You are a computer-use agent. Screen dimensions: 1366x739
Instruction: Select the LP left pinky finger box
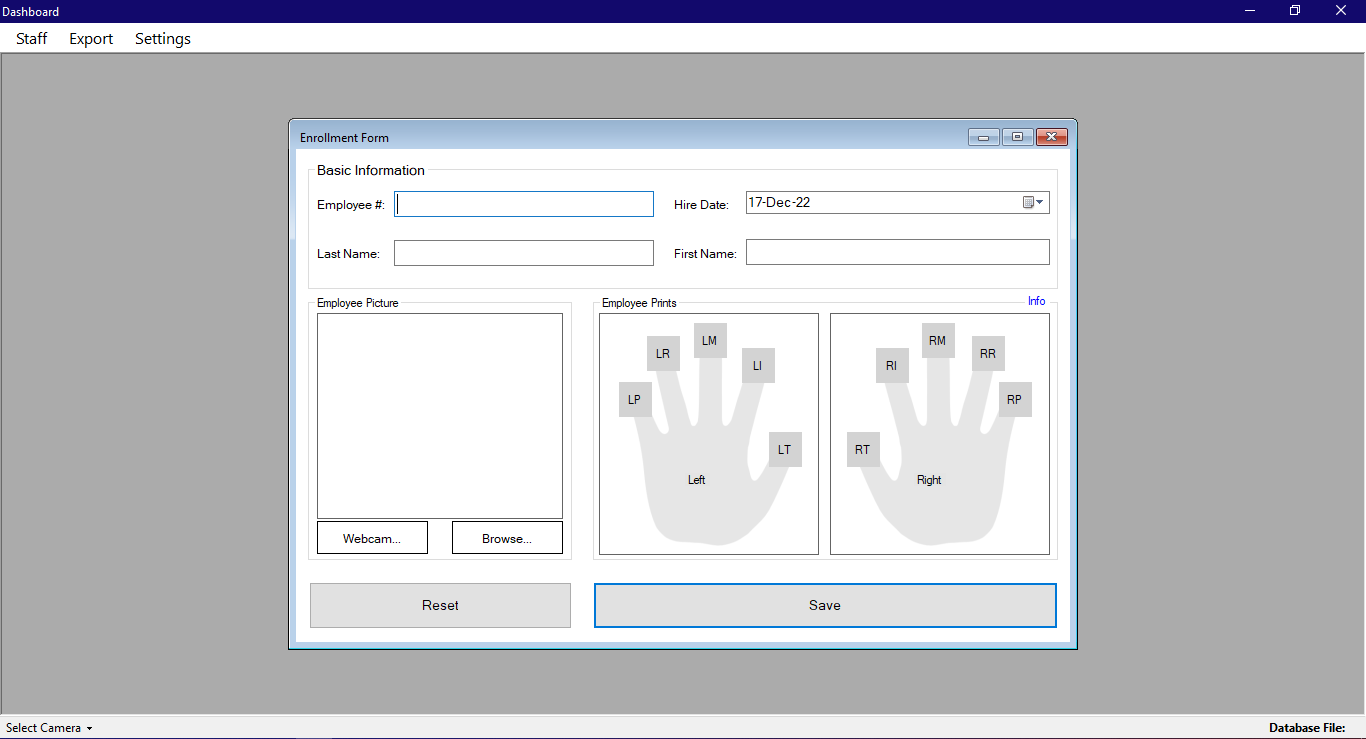tap(635, 399)
